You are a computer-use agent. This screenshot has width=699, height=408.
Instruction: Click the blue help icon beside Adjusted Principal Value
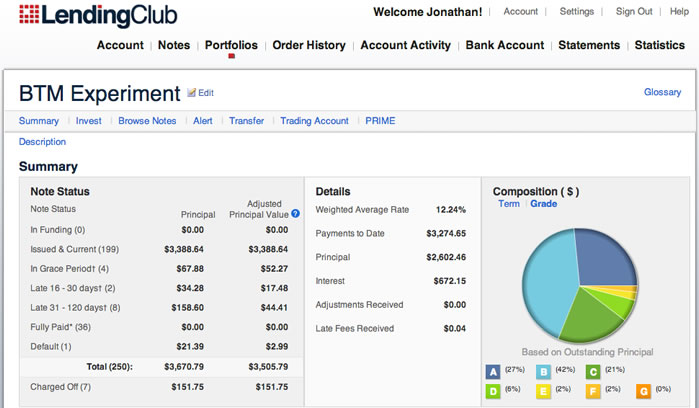point(296,214)
